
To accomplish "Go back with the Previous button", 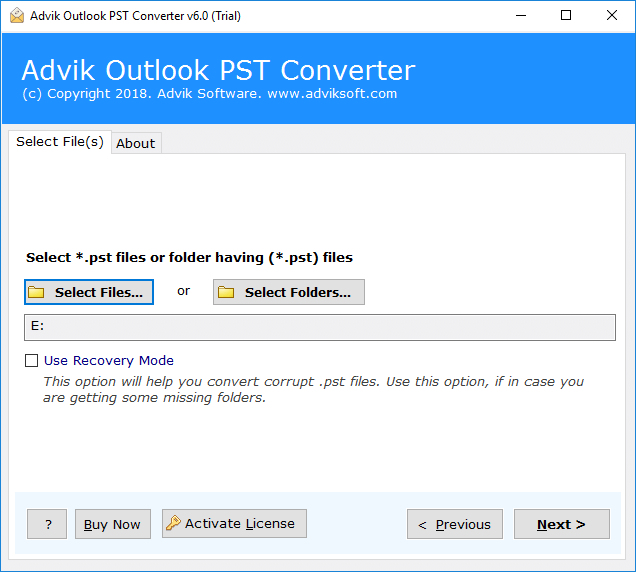I will [x=455, y=524].
